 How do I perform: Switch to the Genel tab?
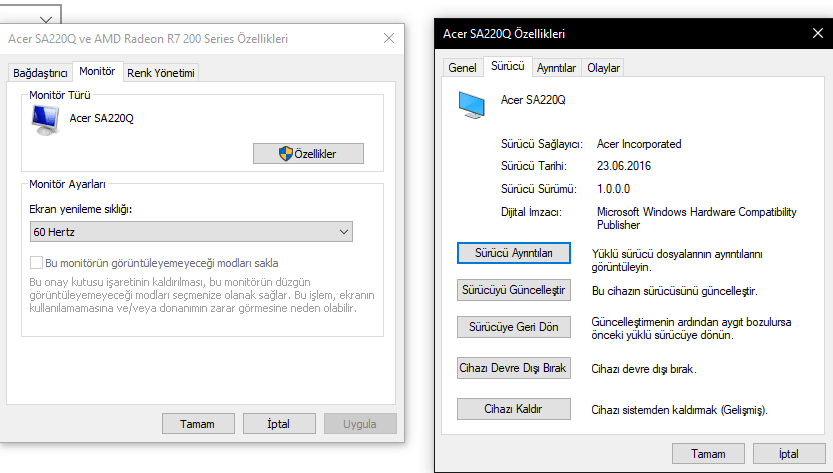coord(462,67)
